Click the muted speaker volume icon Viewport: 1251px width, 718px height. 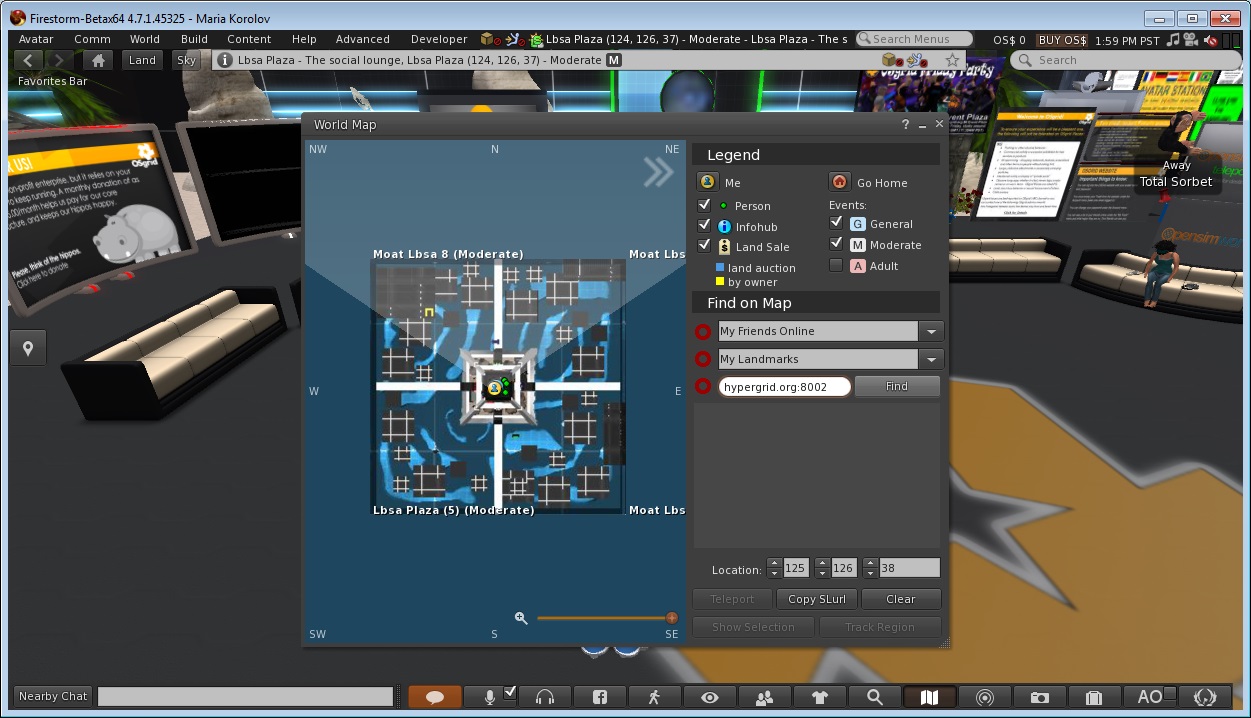[x=1211, y=40]
